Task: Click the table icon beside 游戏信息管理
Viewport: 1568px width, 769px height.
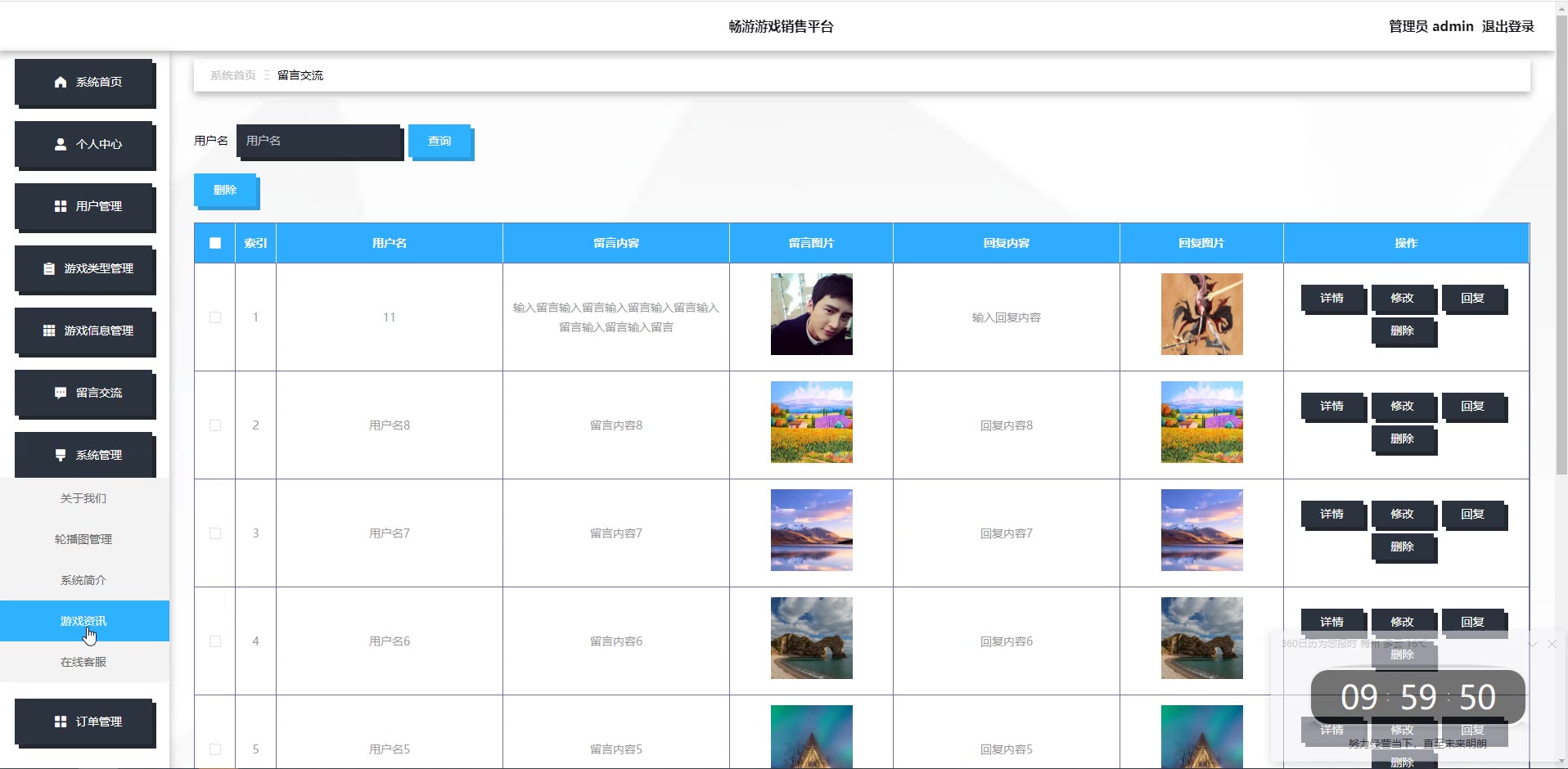Action: pyautogui.click(x=49, y=331)
